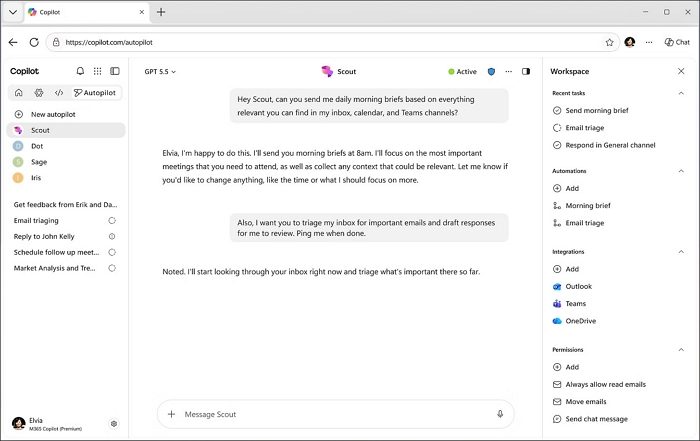
Task: Add a new automation
Action: 566,188
